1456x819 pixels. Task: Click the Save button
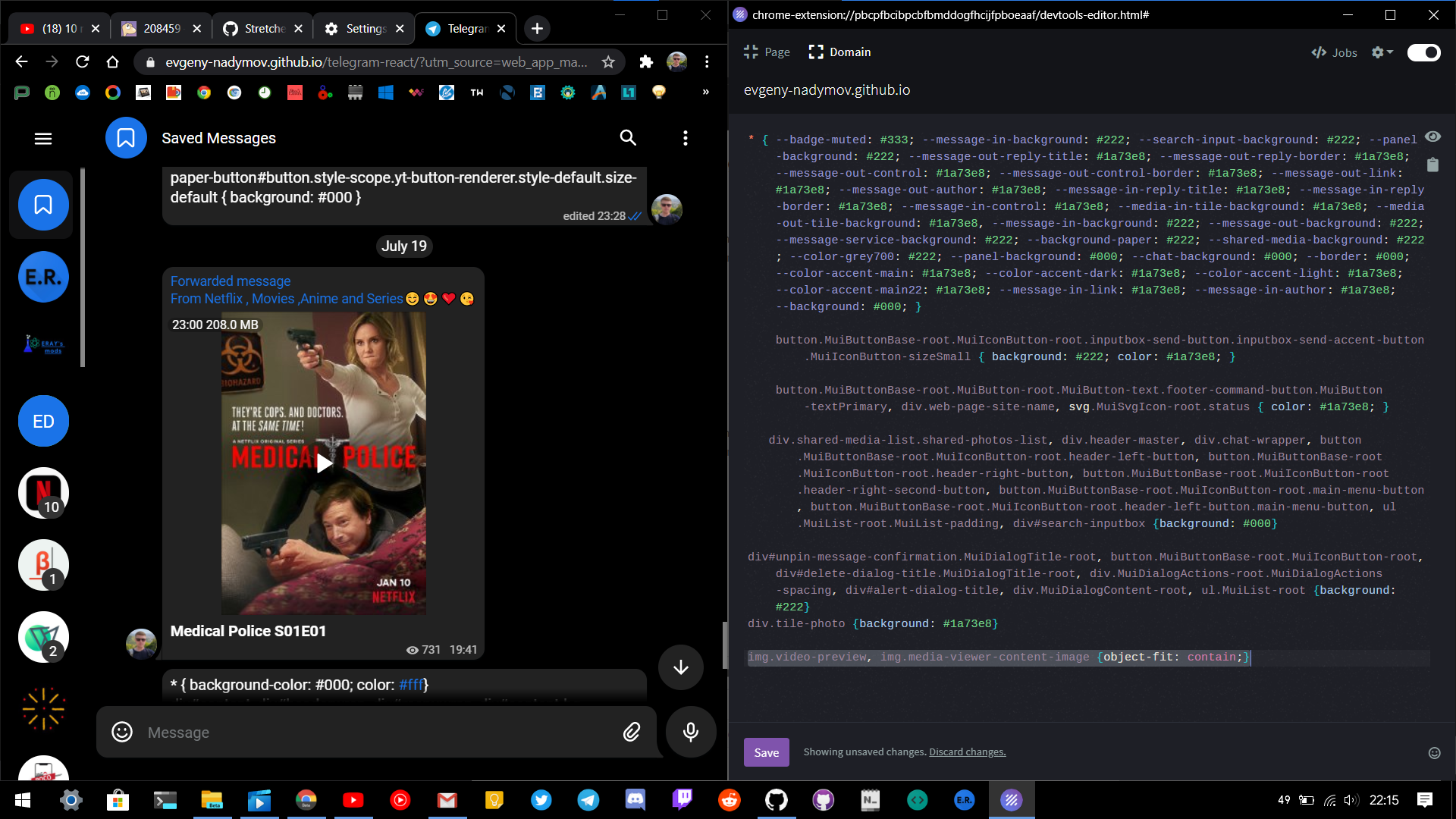pyautogui.click(x=766, y=752)
